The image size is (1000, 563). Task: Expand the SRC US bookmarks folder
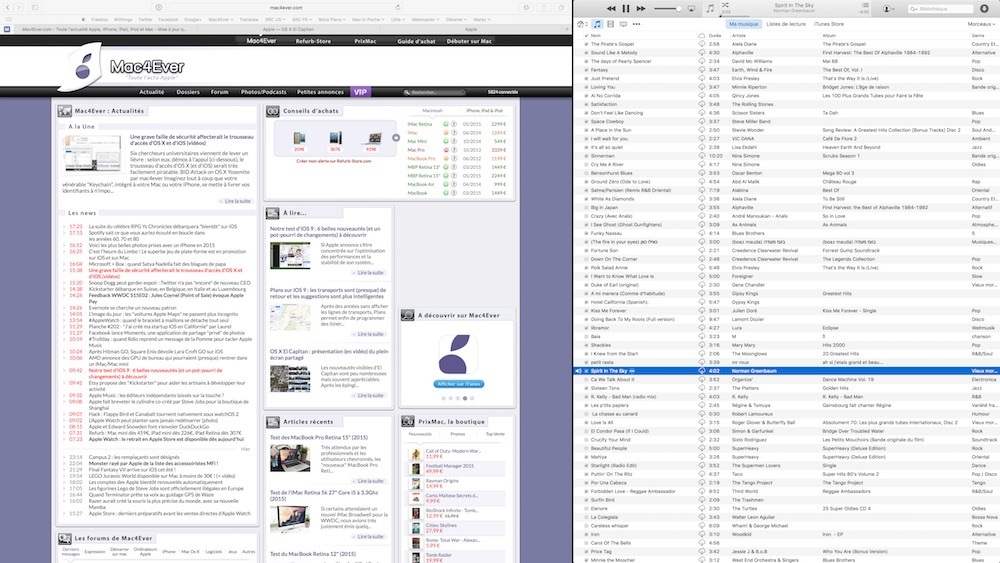point(274,20)
